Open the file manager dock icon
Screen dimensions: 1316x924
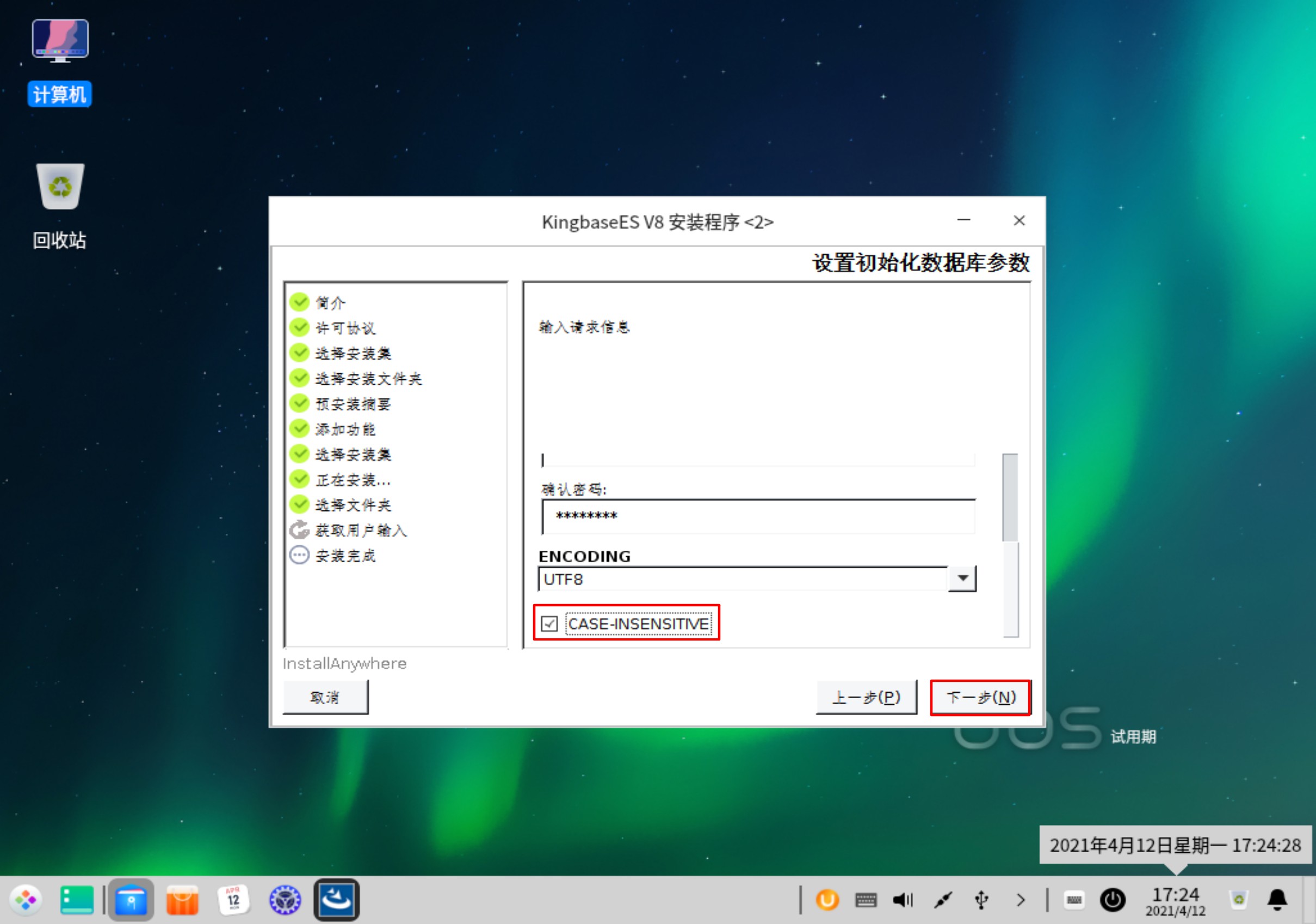point(131,900)
